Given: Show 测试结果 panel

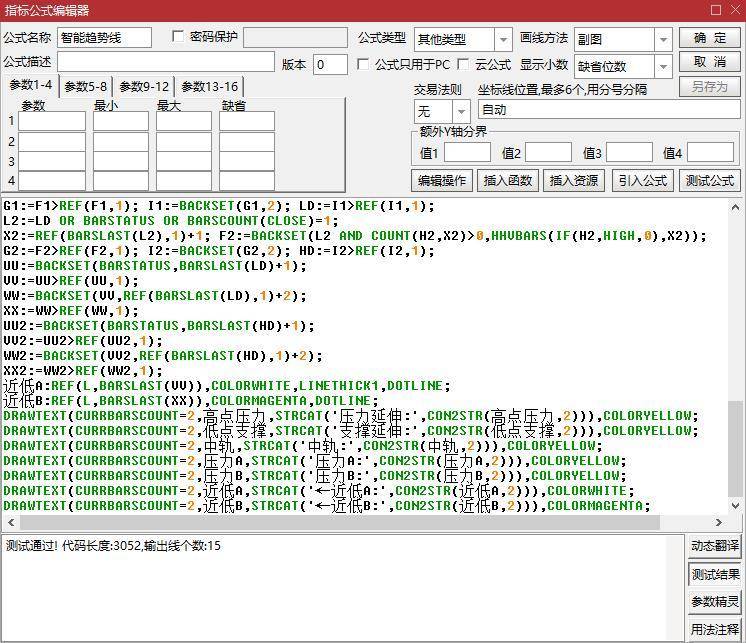Looking at the screenshot, I should pyautogui.click(x=715, y=574).
